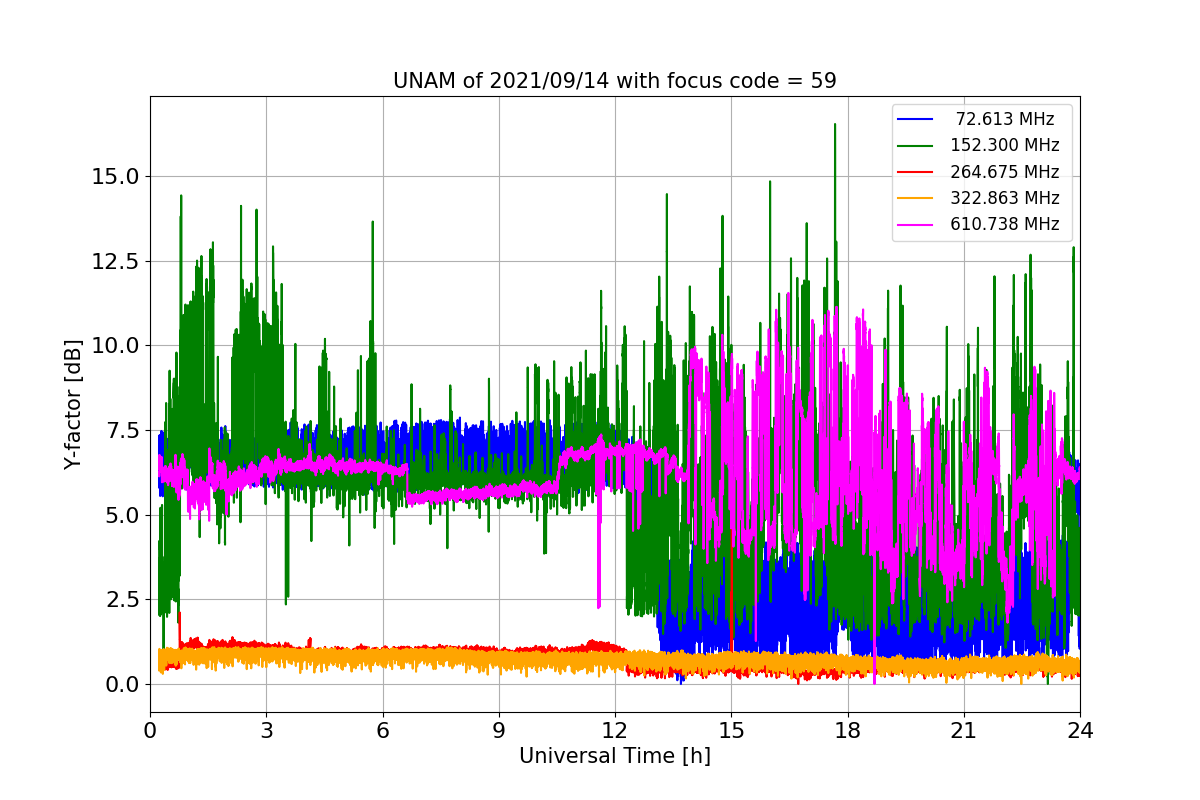Click the 'Y-factor [dB]' axis label
The image size is (1200, 800).
click(x=72, y=405)
